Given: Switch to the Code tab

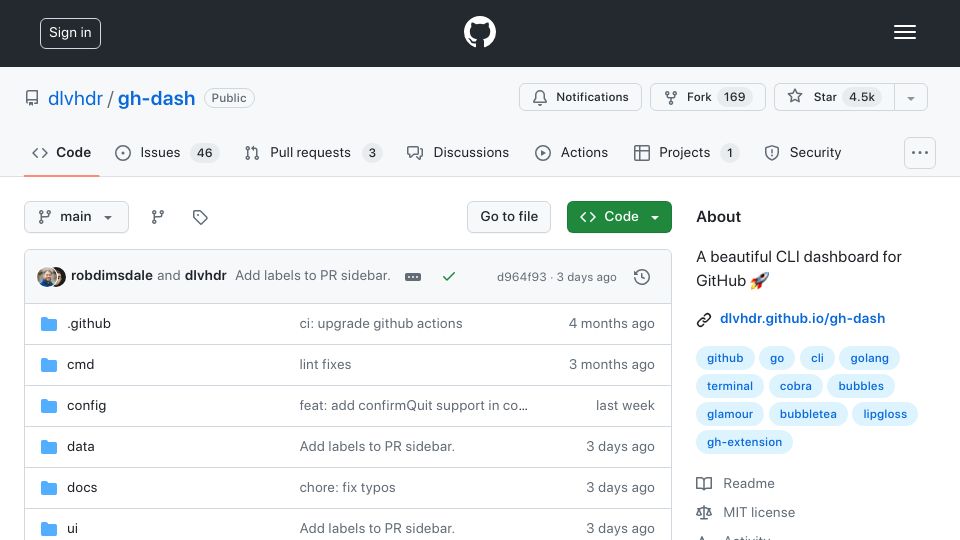Looking at the screenshot, I should 62,152.
